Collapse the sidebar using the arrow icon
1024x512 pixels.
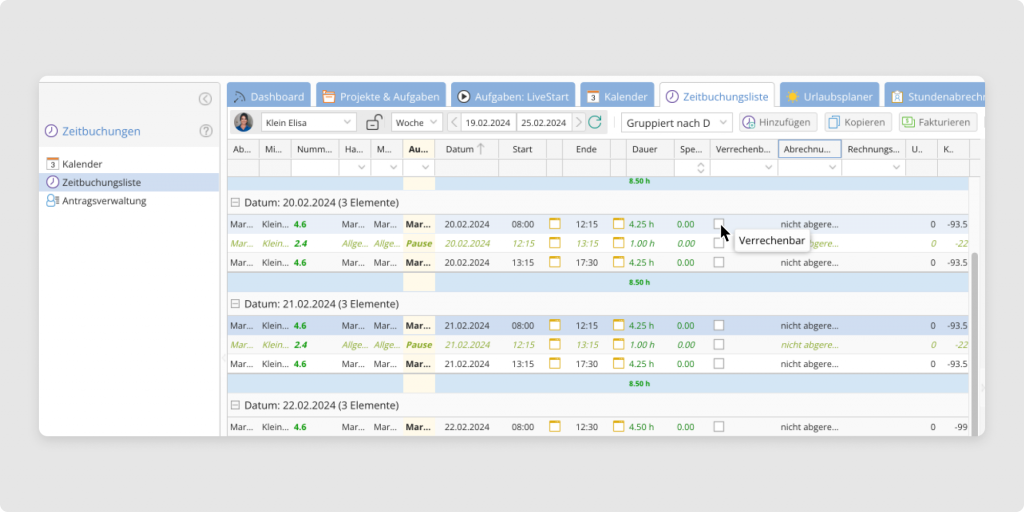pyautogui.click(x=205, y=98)
